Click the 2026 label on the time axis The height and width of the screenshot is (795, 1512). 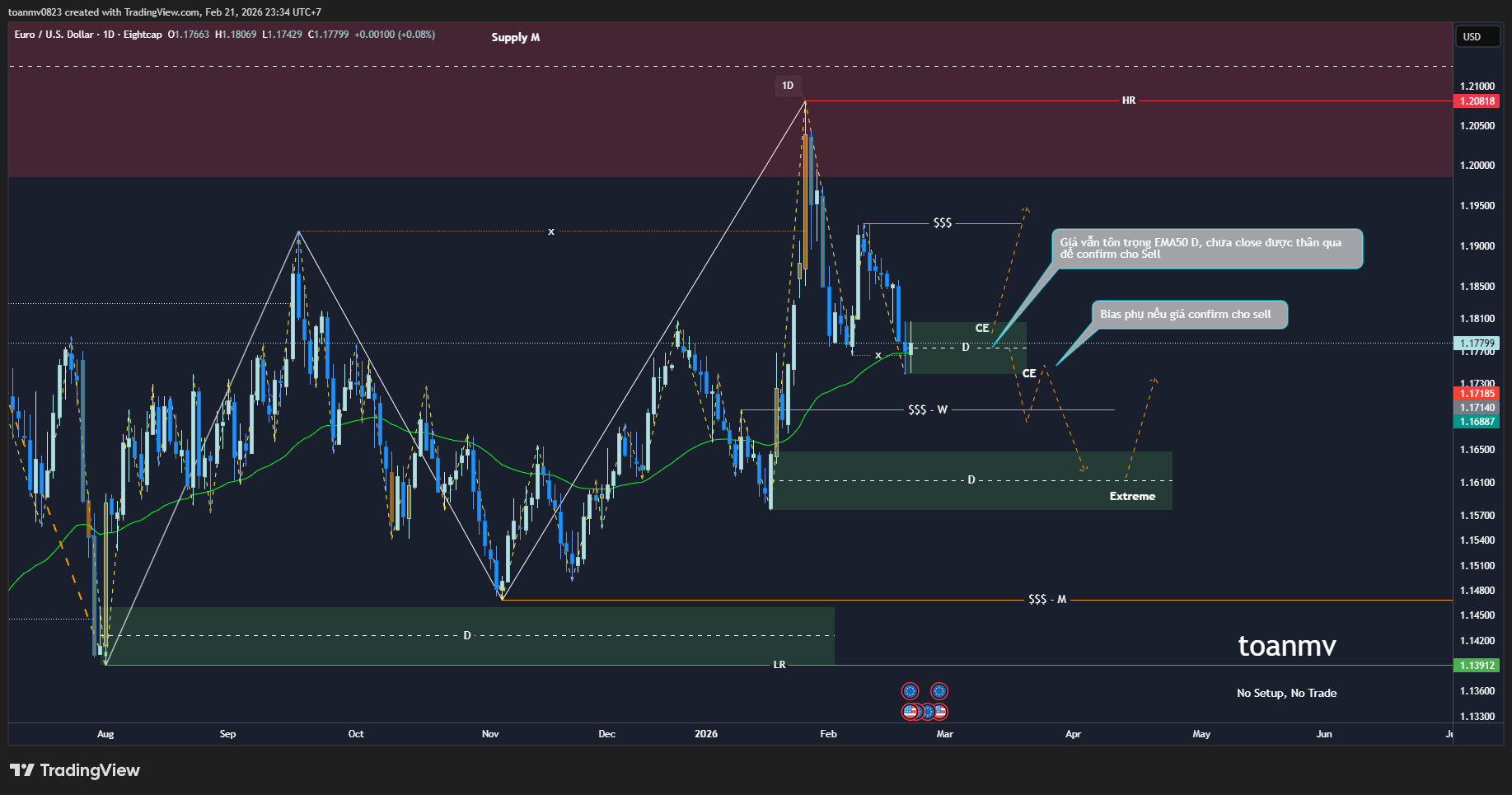706,733
